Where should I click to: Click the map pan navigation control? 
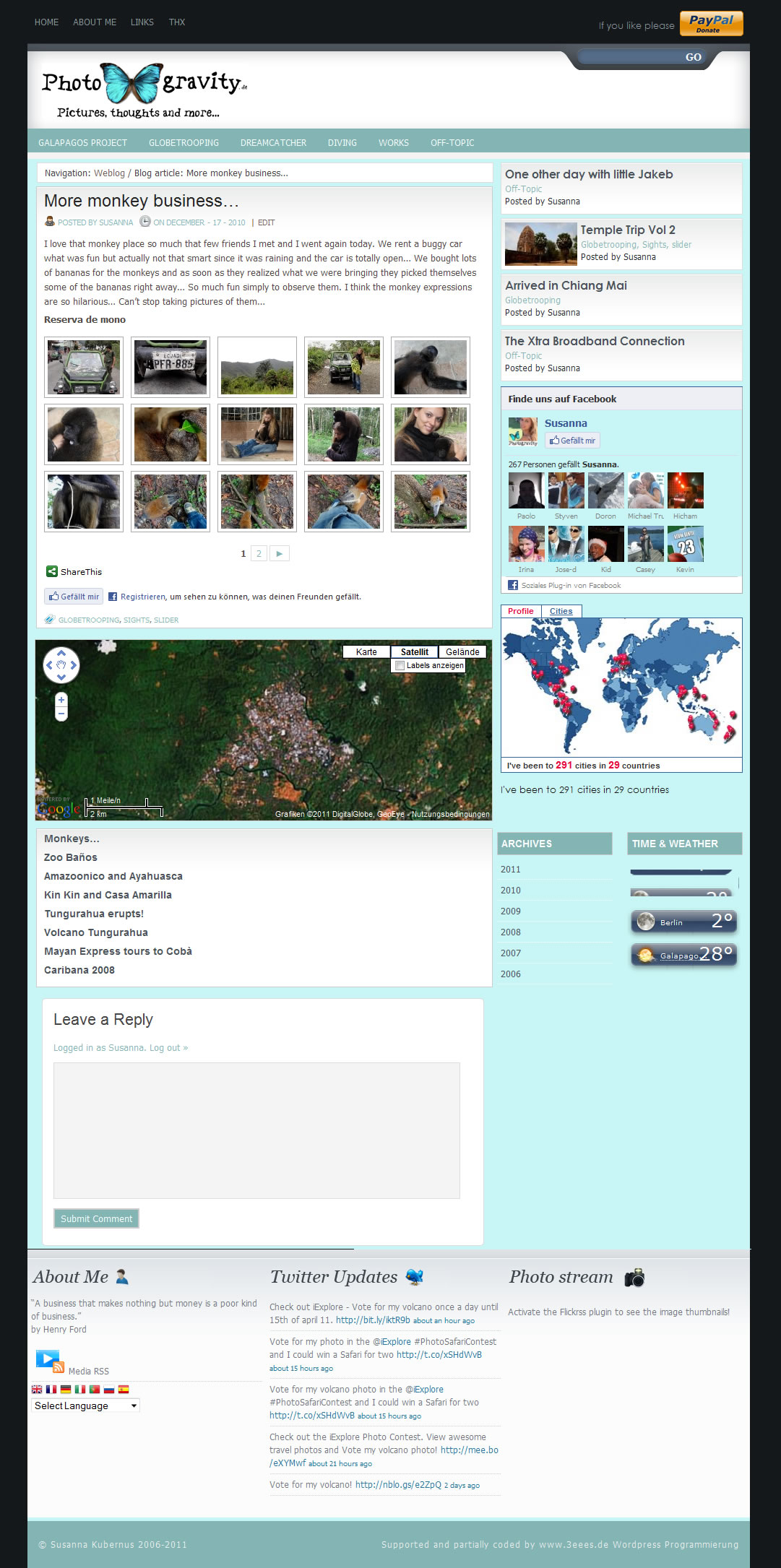[x=61, y=665]
